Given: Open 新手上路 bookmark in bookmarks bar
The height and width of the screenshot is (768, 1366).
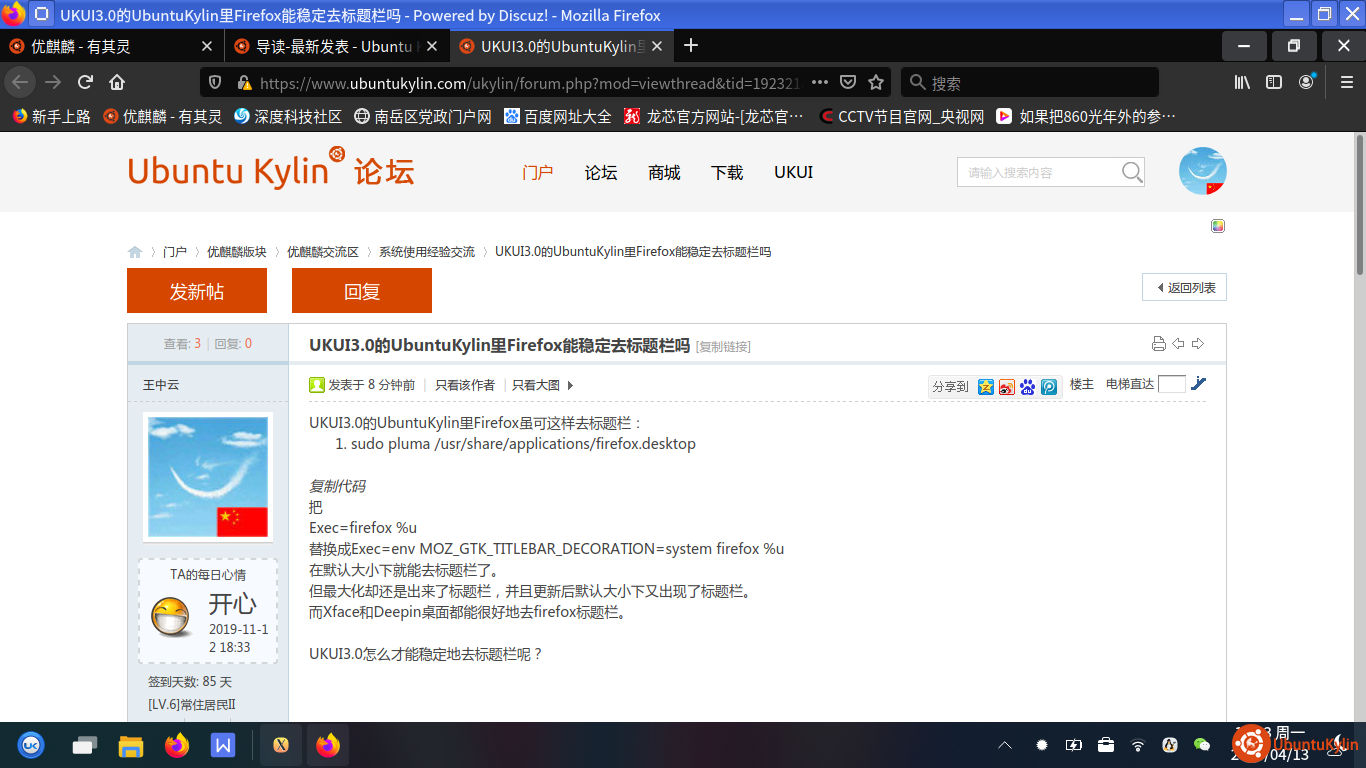Looking at the screenshot, I should tap(52, 116).
